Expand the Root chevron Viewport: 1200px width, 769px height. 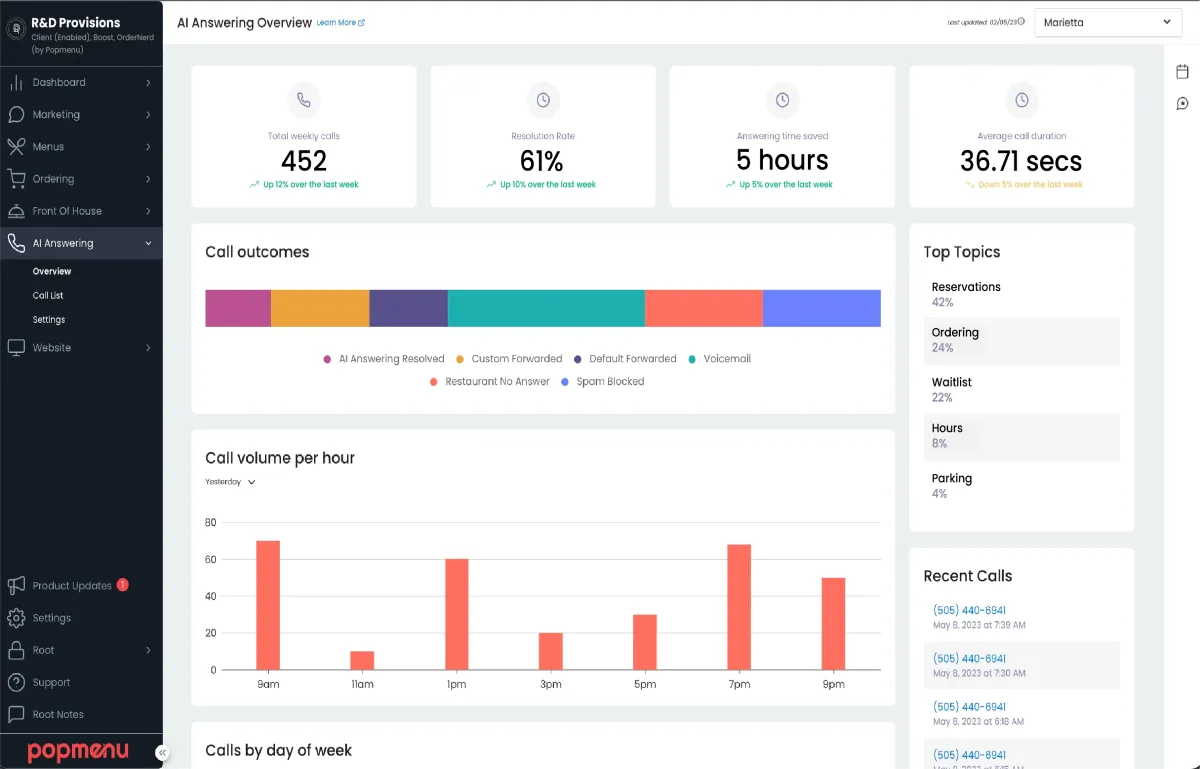click(x=148, y=650)
